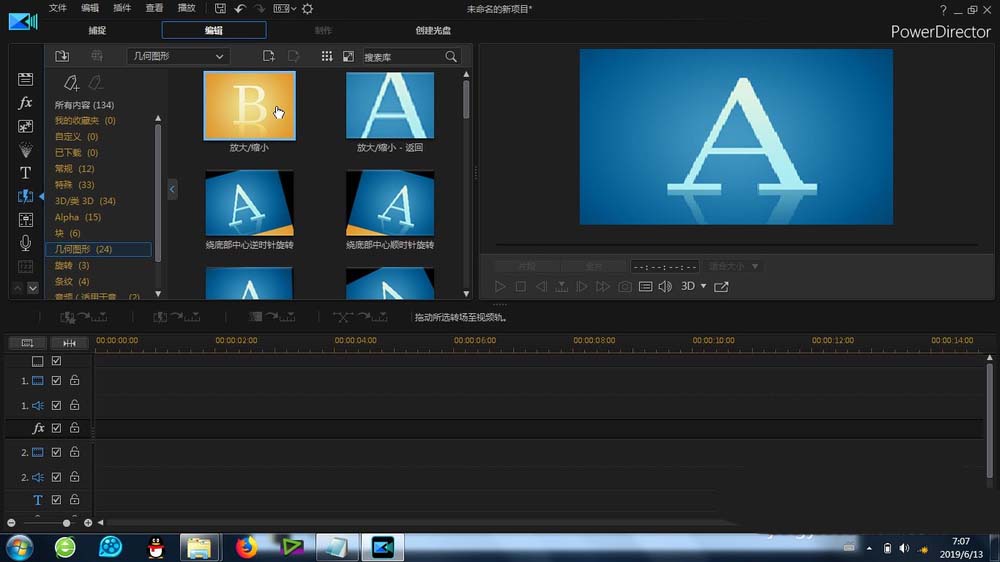The width and height of the screenshot is (1000, 562).
Task: Click the timeline zoom slider handle
Action: point(67,523)
